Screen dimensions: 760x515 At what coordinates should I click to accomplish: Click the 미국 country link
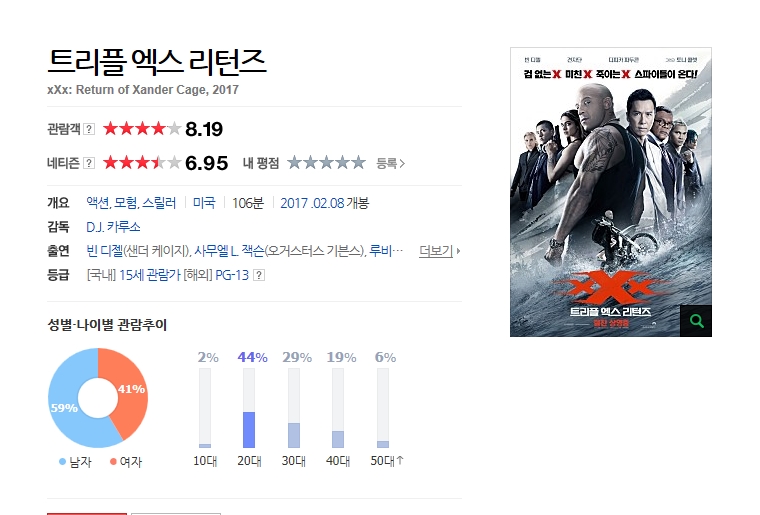(204, 203)
